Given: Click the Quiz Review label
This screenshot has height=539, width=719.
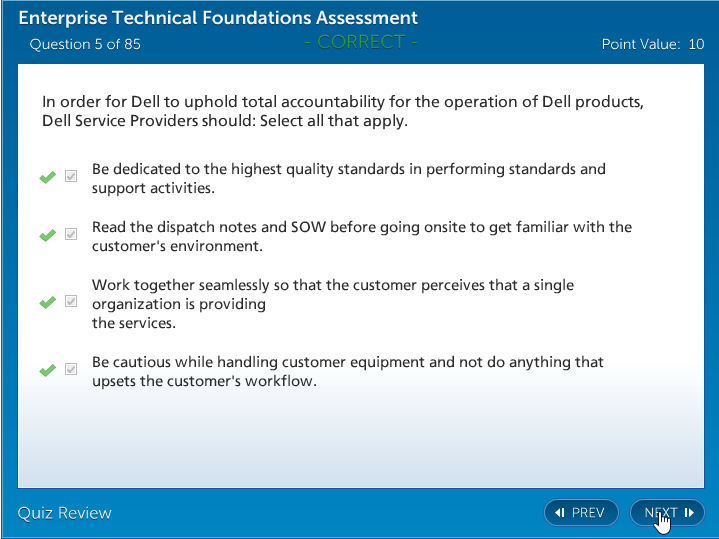Looking at the screenshot, I should pyautogui.click(x=65, y=513).
